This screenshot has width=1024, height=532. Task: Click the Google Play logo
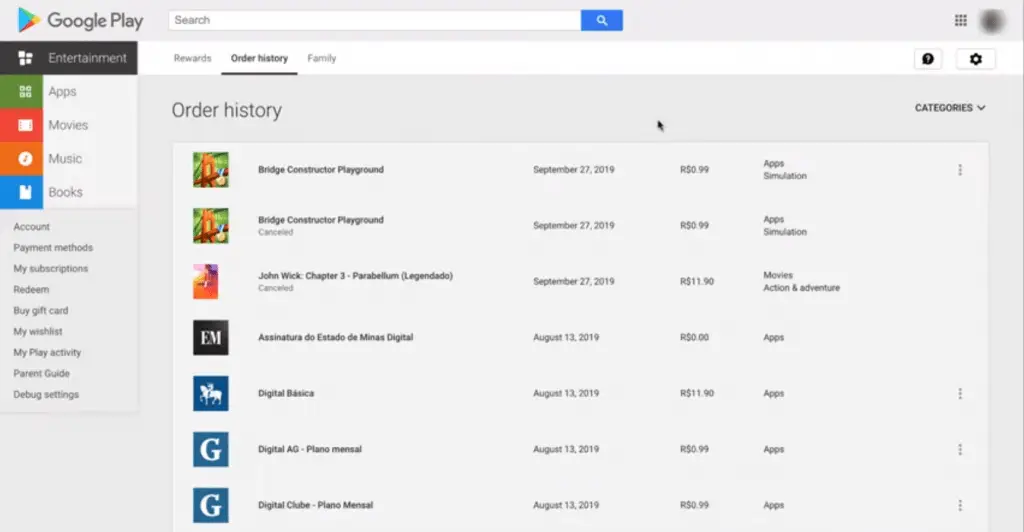click(x=80, y=20)
